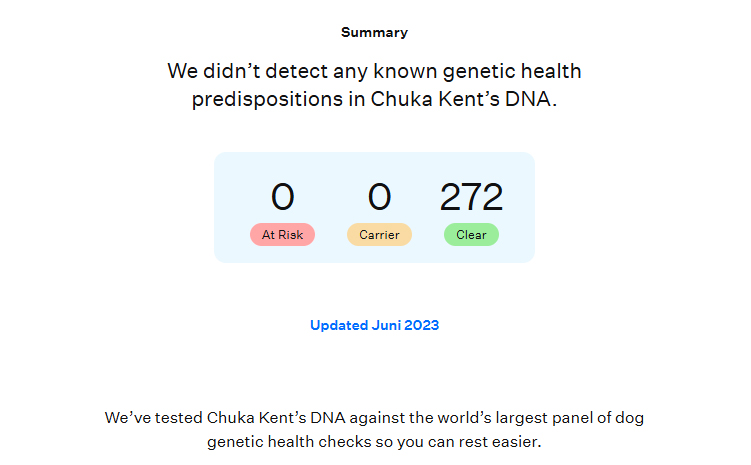Click 'Chuka Kent's' name in the bottom paragraph

pos(257,418)
